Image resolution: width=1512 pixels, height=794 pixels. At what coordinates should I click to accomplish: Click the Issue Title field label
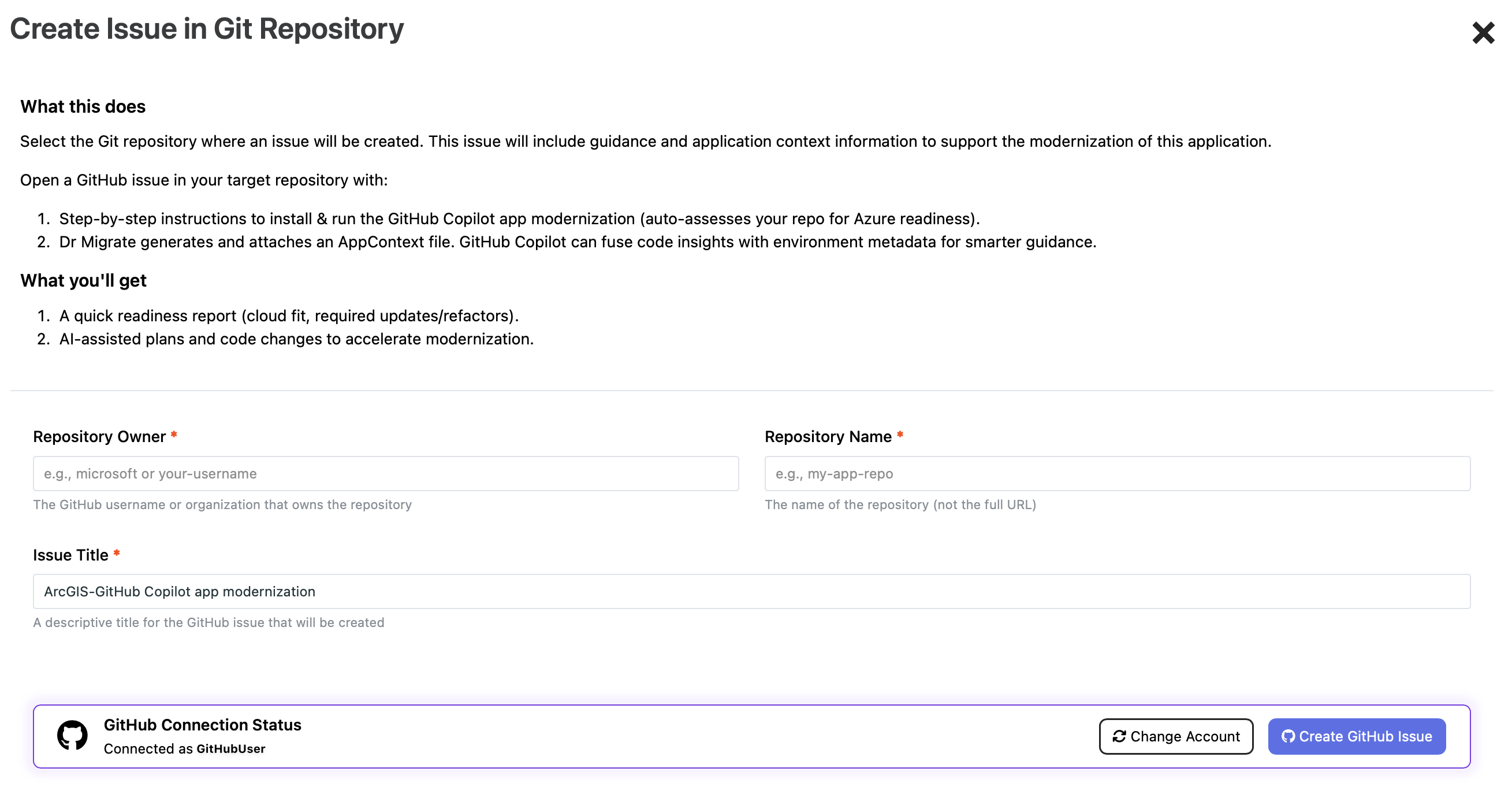[72, 554]
